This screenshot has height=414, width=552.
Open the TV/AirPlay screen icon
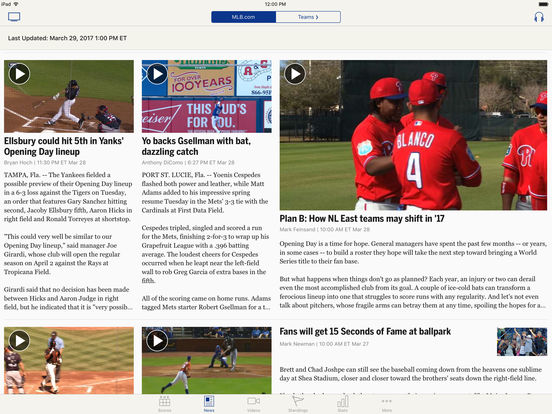coord(14,17)
